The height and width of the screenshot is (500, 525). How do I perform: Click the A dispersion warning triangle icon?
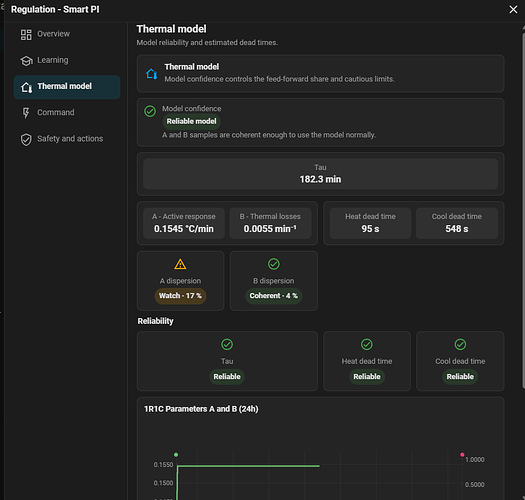point(180,264)
